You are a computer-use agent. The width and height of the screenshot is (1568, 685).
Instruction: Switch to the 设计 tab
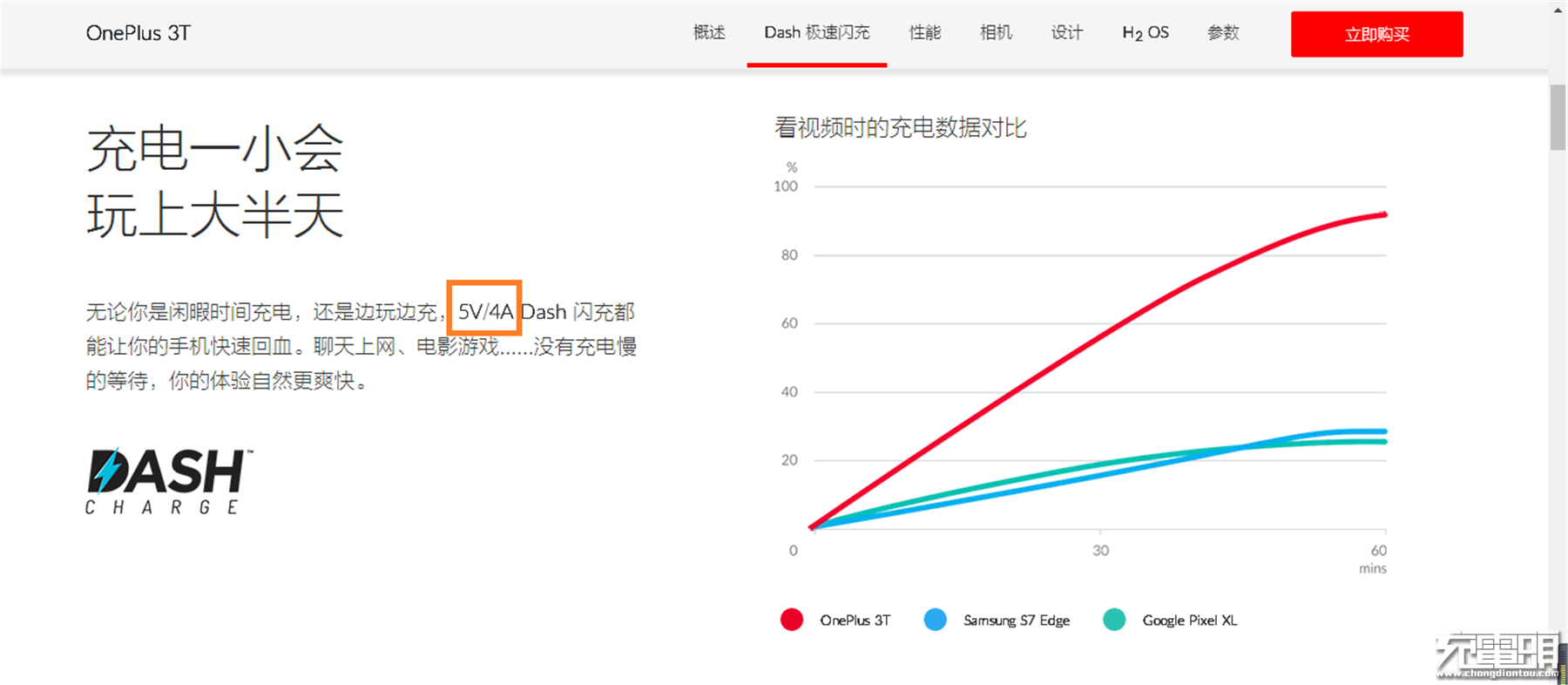(1066, 33)
